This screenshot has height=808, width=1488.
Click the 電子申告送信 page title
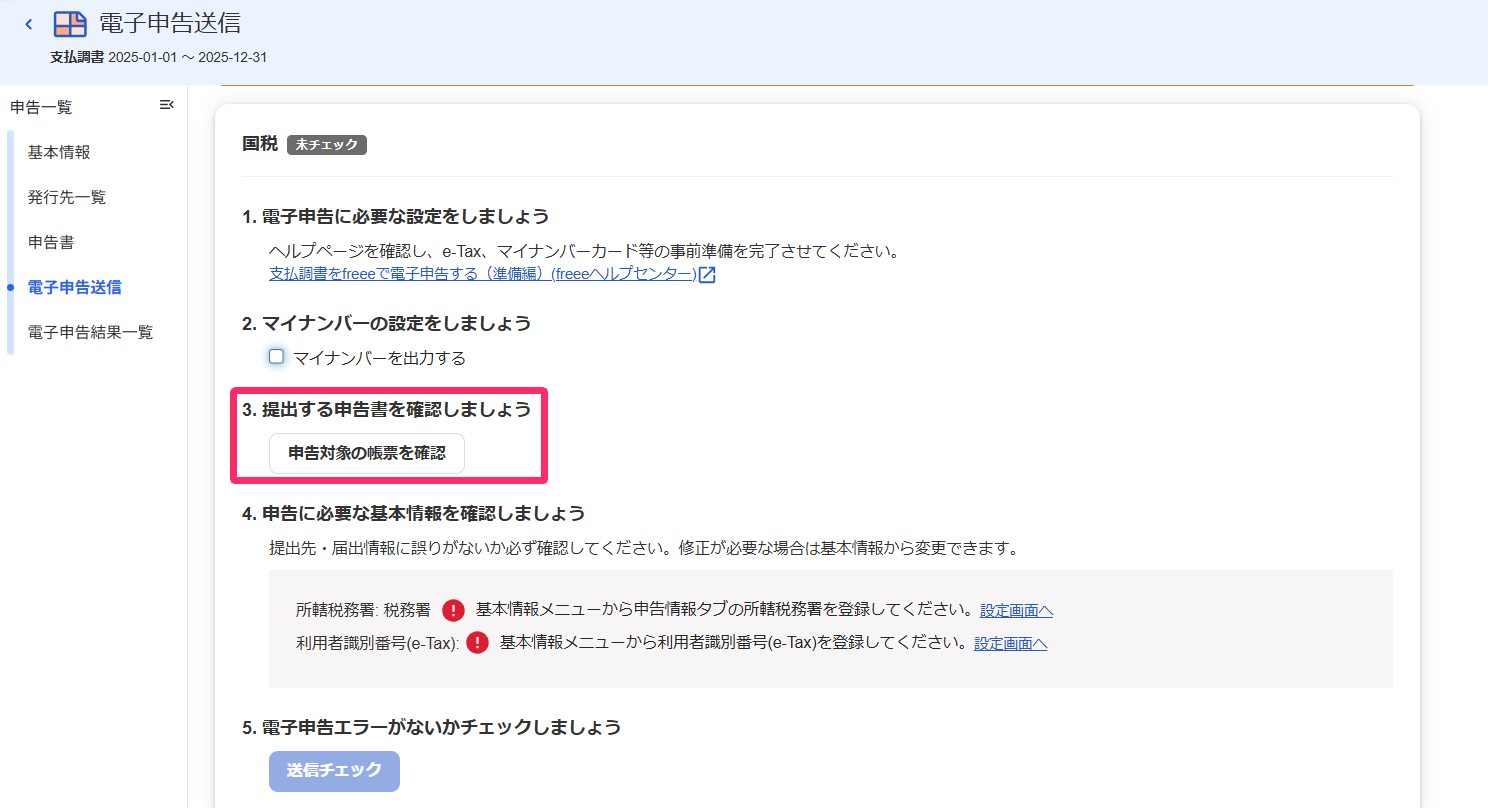[170, 23]
